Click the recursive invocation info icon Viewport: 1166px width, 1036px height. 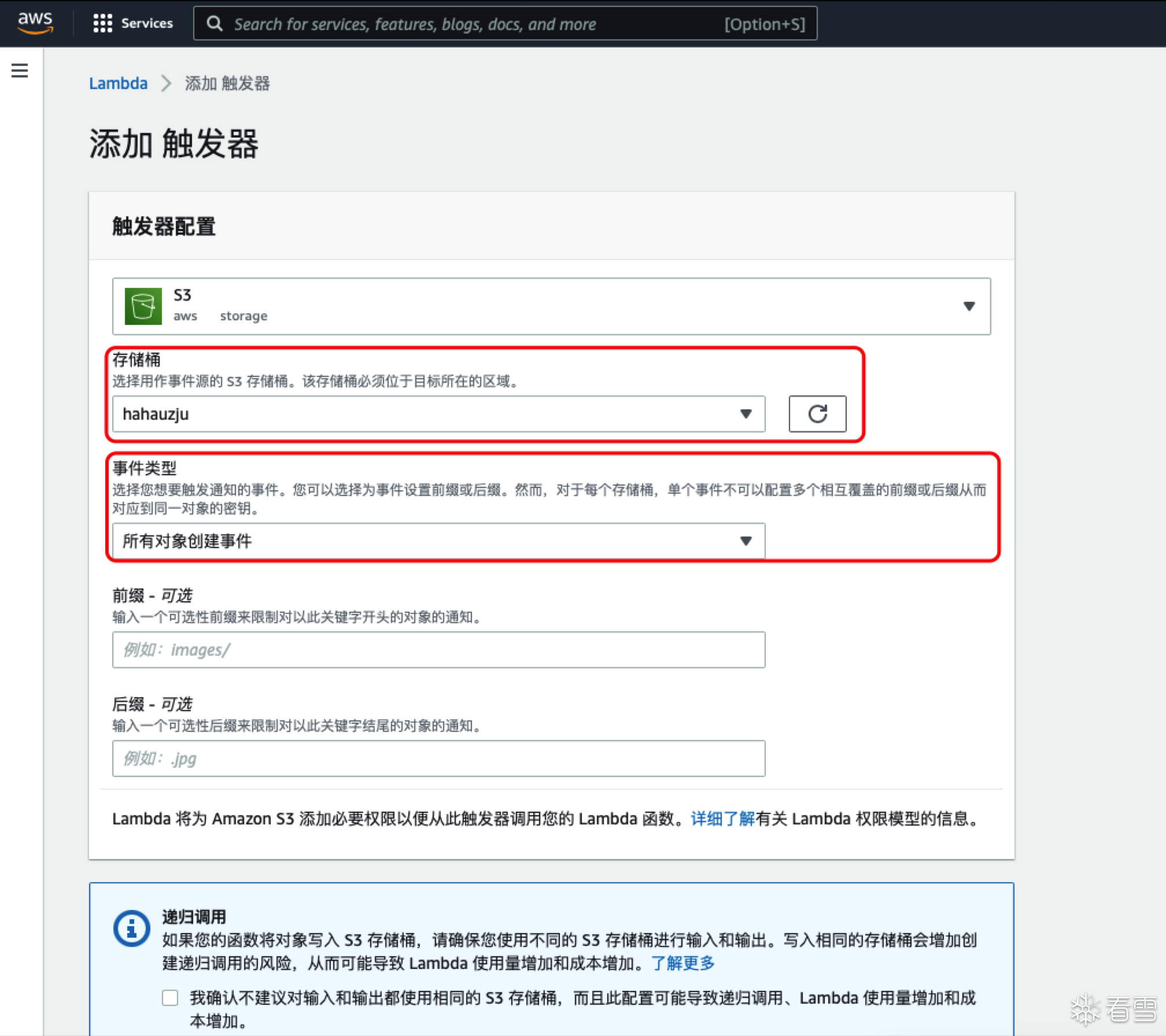(x=132, y=928)
